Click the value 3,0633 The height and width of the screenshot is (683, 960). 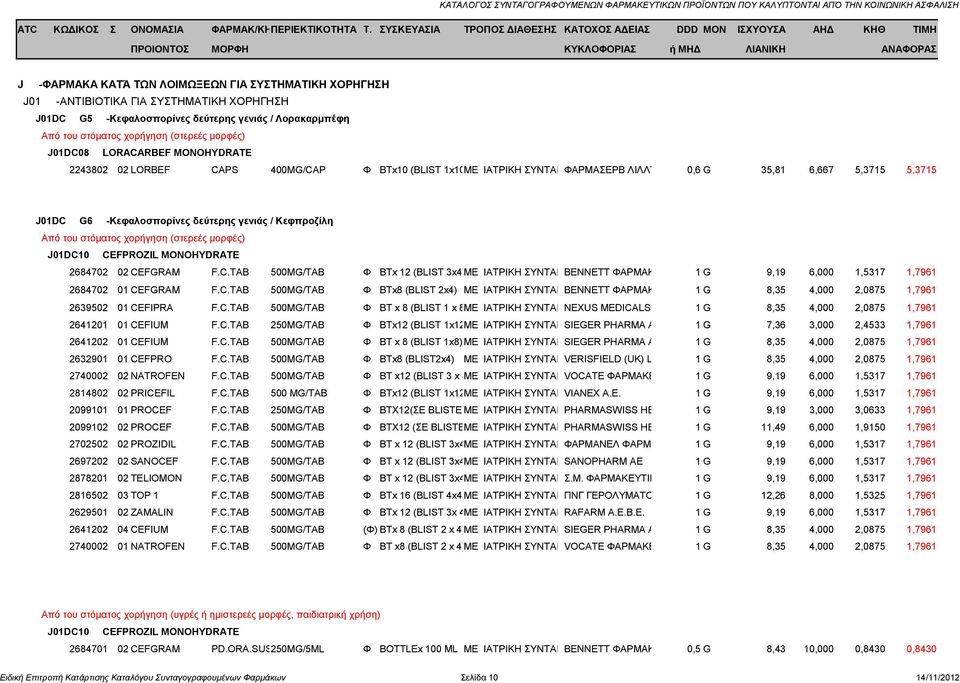coord(870,410)
